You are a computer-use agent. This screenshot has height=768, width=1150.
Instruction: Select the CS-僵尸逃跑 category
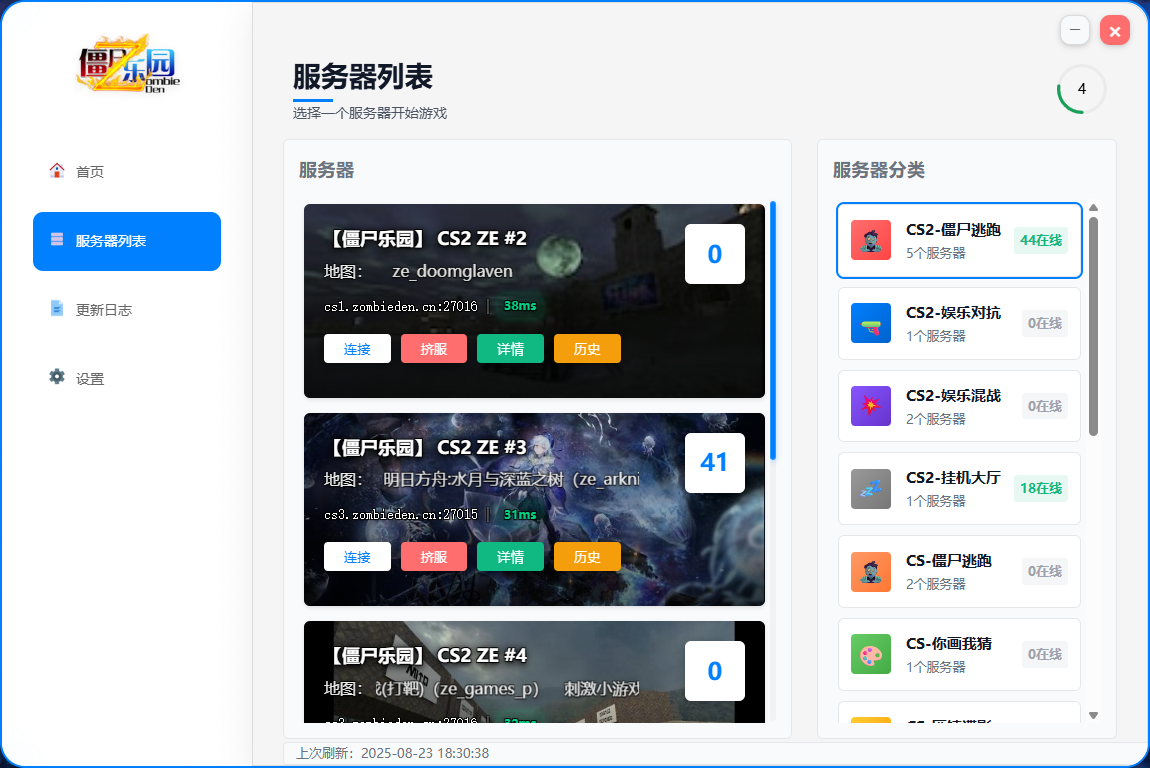pyautogui.click(x=959, y=571)
